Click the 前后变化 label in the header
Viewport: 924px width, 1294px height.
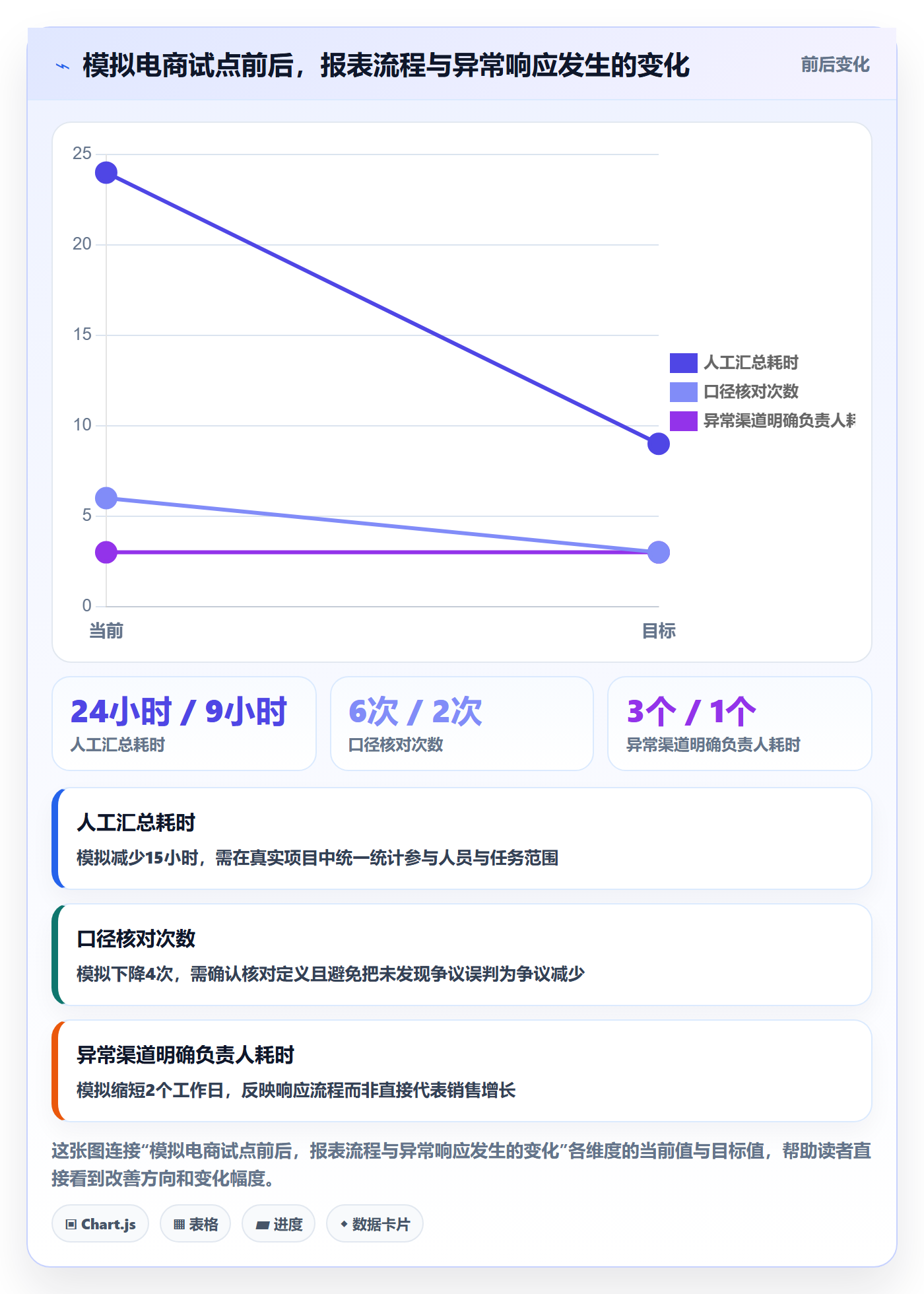835,65
